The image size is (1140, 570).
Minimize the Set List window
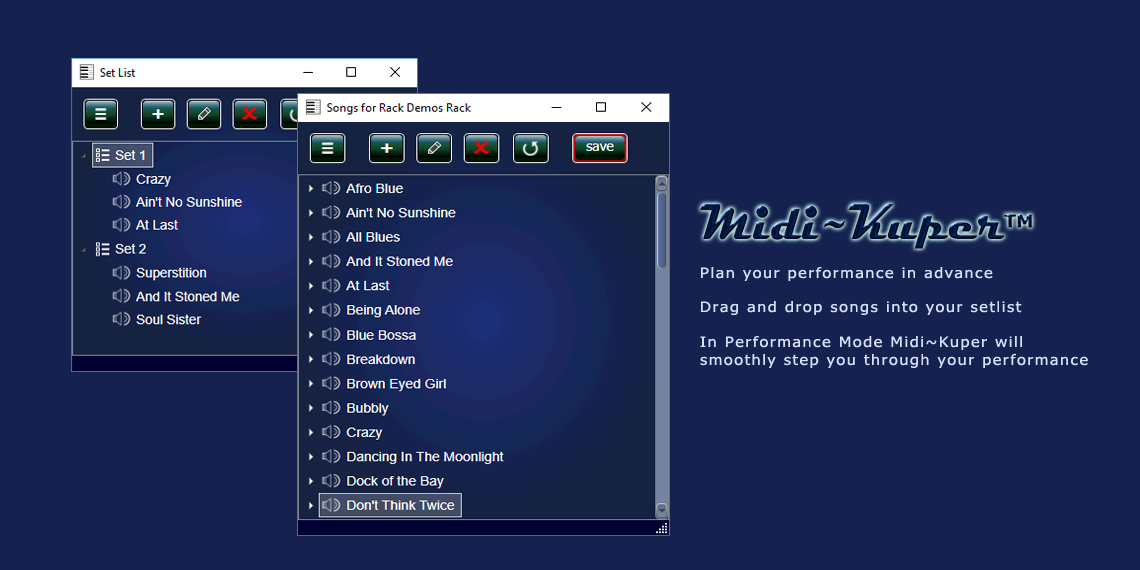pos(308,72)
